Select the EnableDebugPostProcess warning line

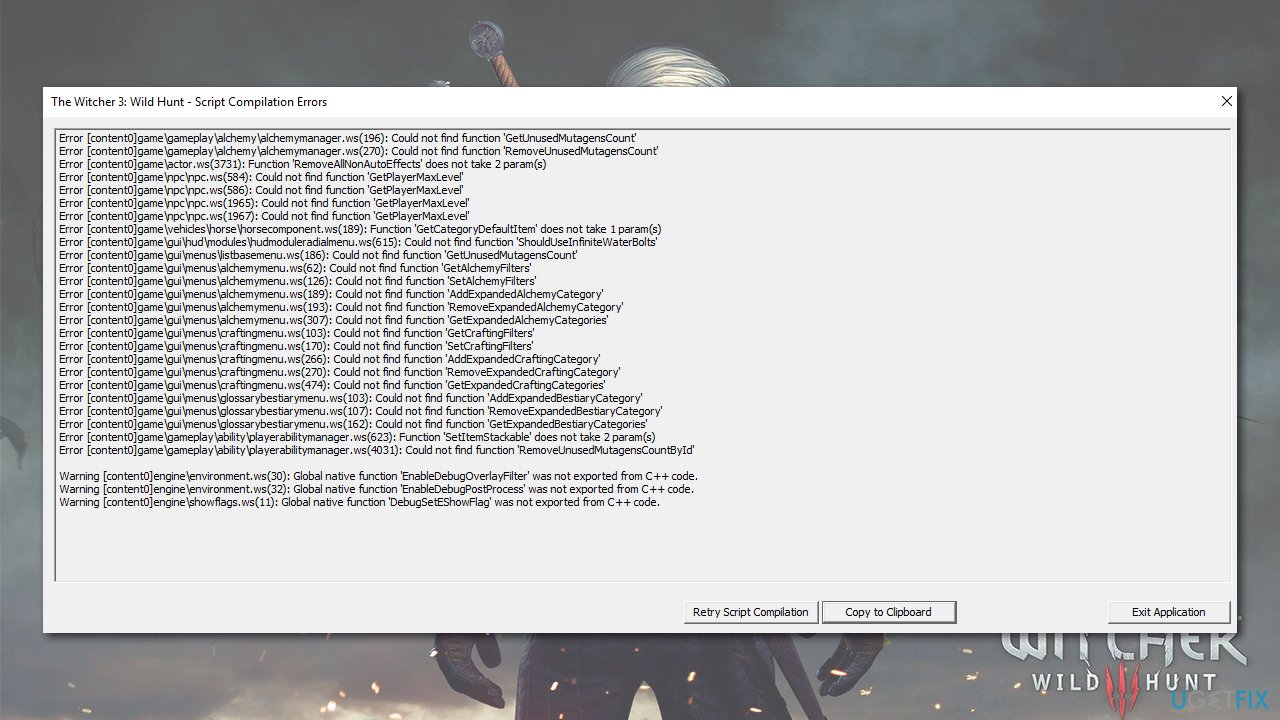pos(376,488)
